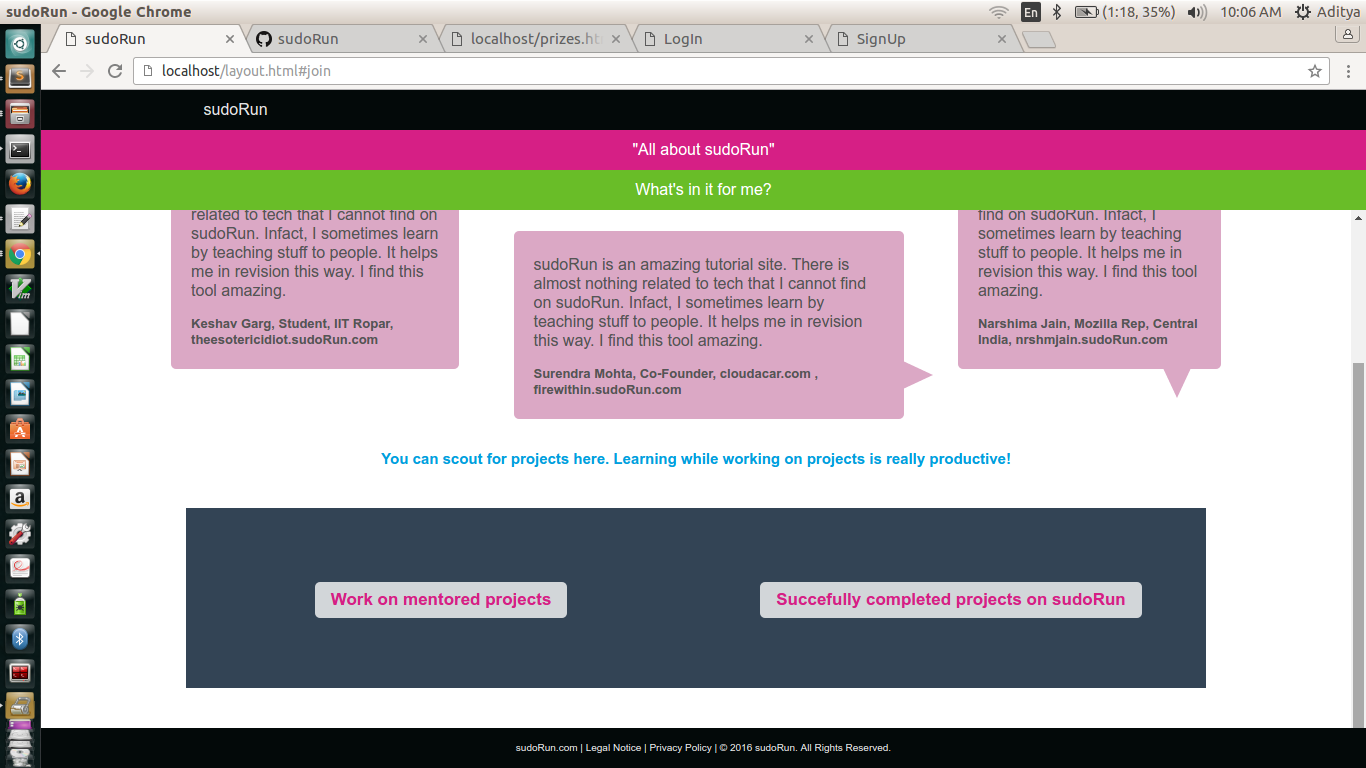Click Narshima Jain testimonial attribution text
Image resolution: width=1366 pixels, height=768 pixels.
[1088, 332]
